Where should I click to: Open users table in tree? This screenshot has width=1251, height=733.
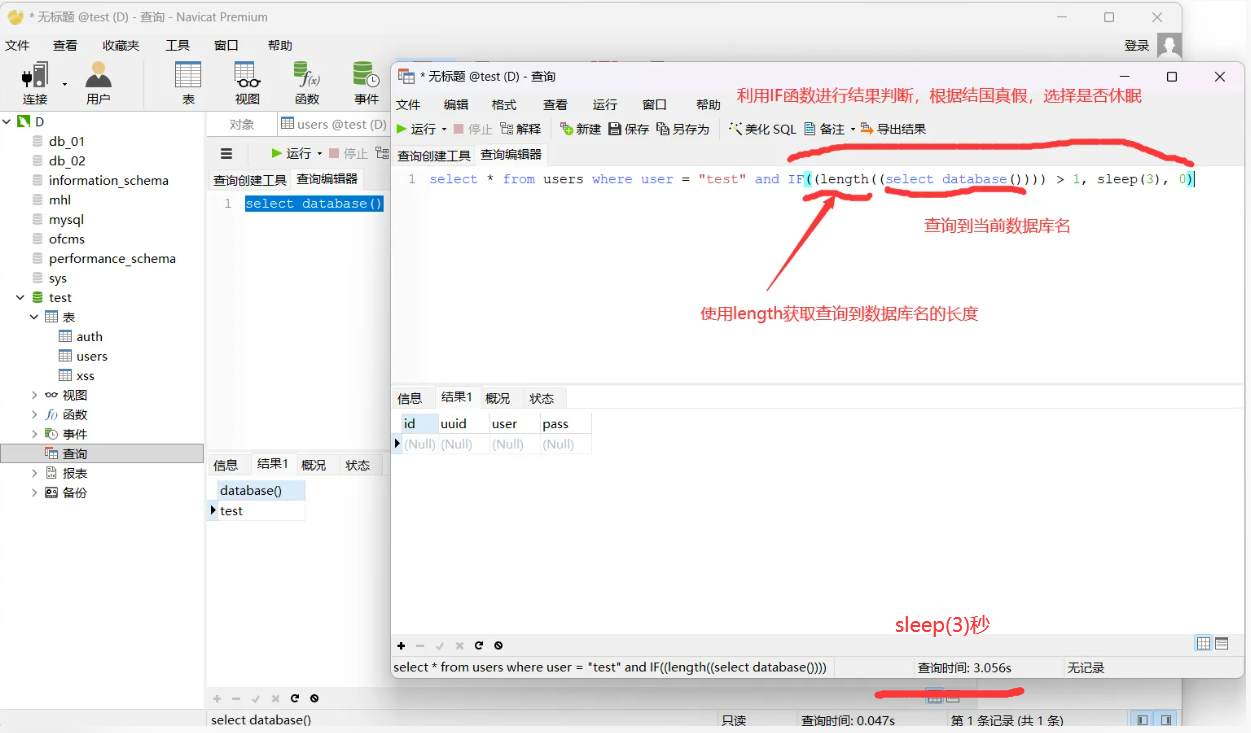pos(91,356)
